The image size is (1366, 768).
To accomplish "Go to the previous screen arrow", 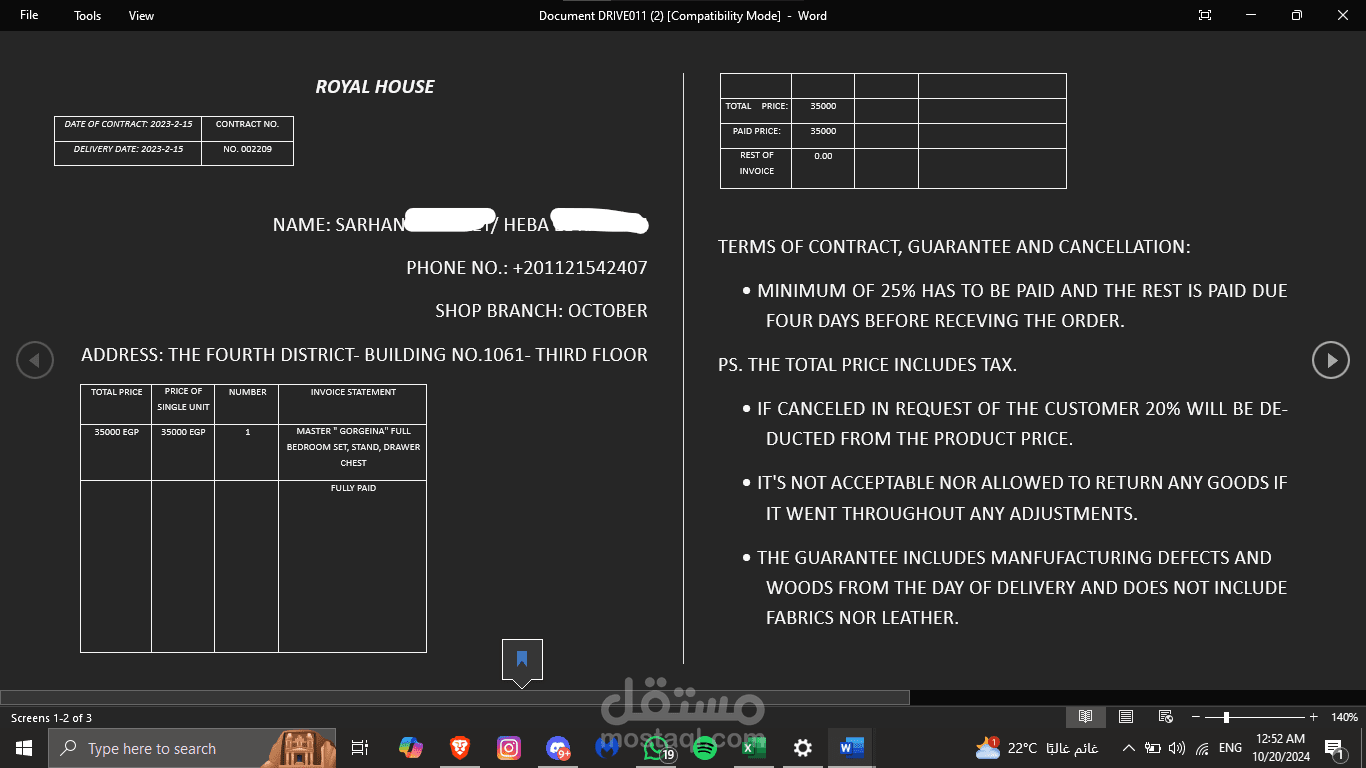I will tap(35, 360).
